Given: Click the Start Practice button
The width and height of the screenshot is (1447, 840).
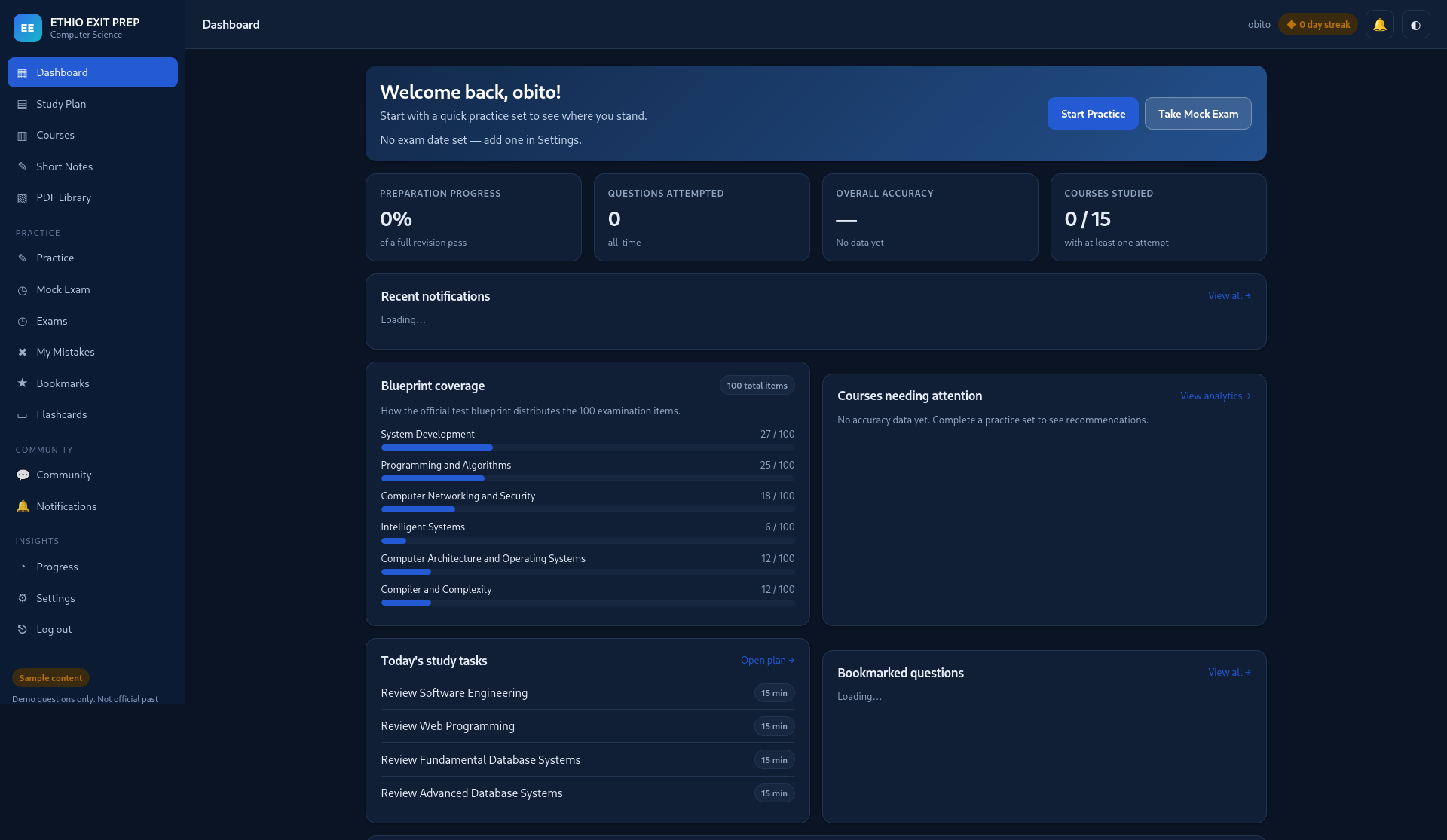Looking at the screenshot, I should (x=1093, y=114).
